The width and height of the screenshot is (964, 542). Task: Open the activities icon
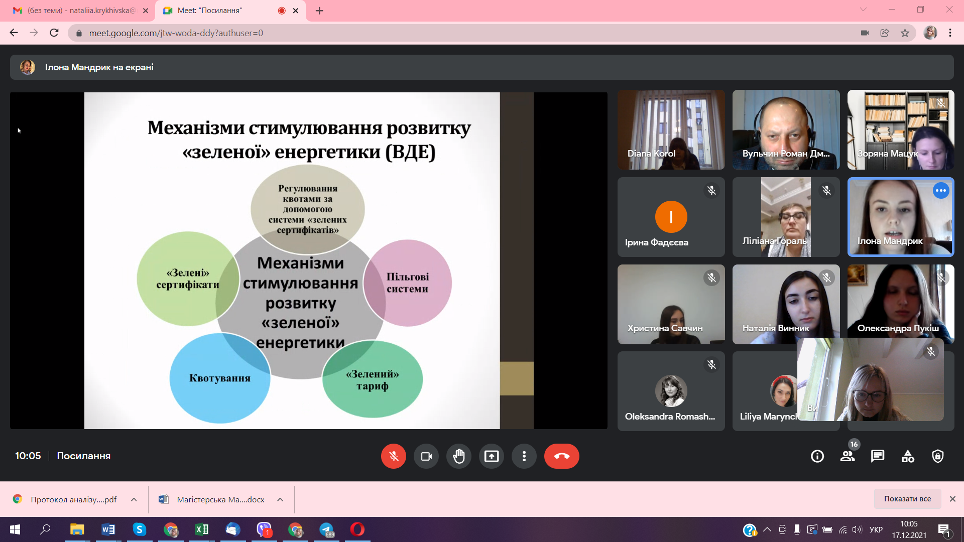pos(907,456)
